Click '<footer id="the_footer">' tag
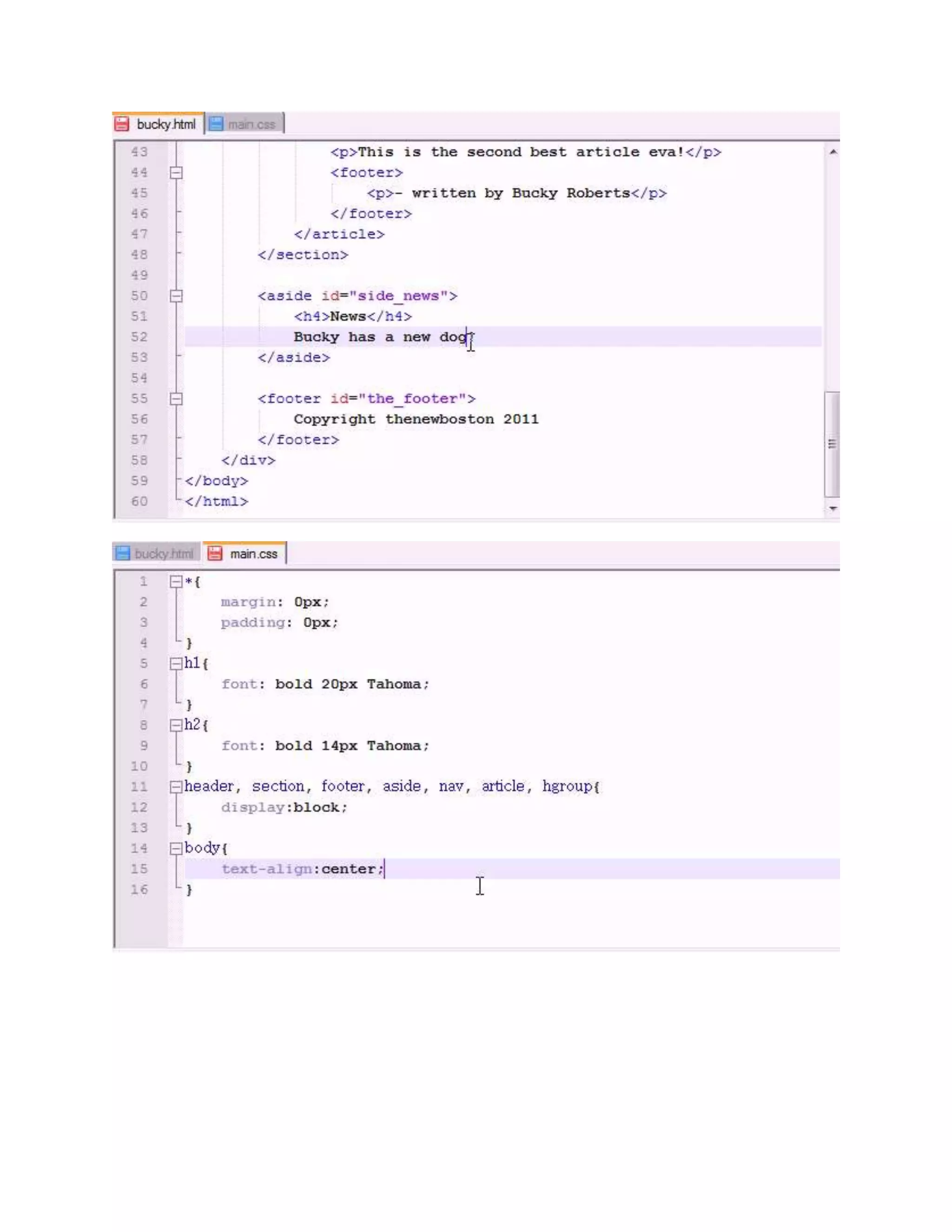 (x=367, y=399)
